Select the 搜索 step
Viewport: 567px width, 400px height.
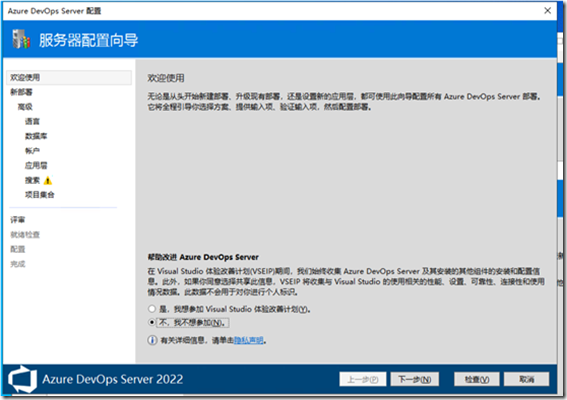click(32, 180)
